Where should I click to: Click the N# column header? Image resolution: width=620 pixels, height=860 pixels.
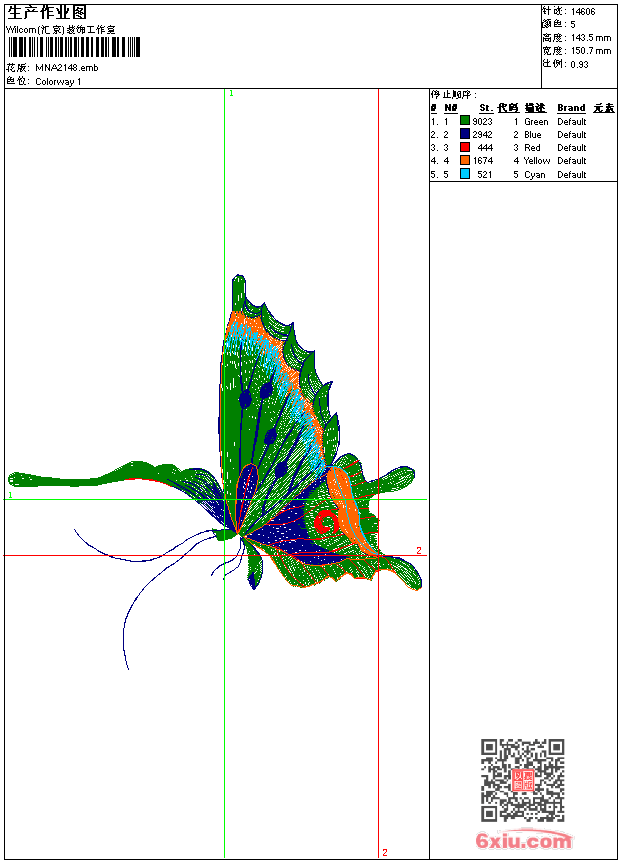point(451,108)
